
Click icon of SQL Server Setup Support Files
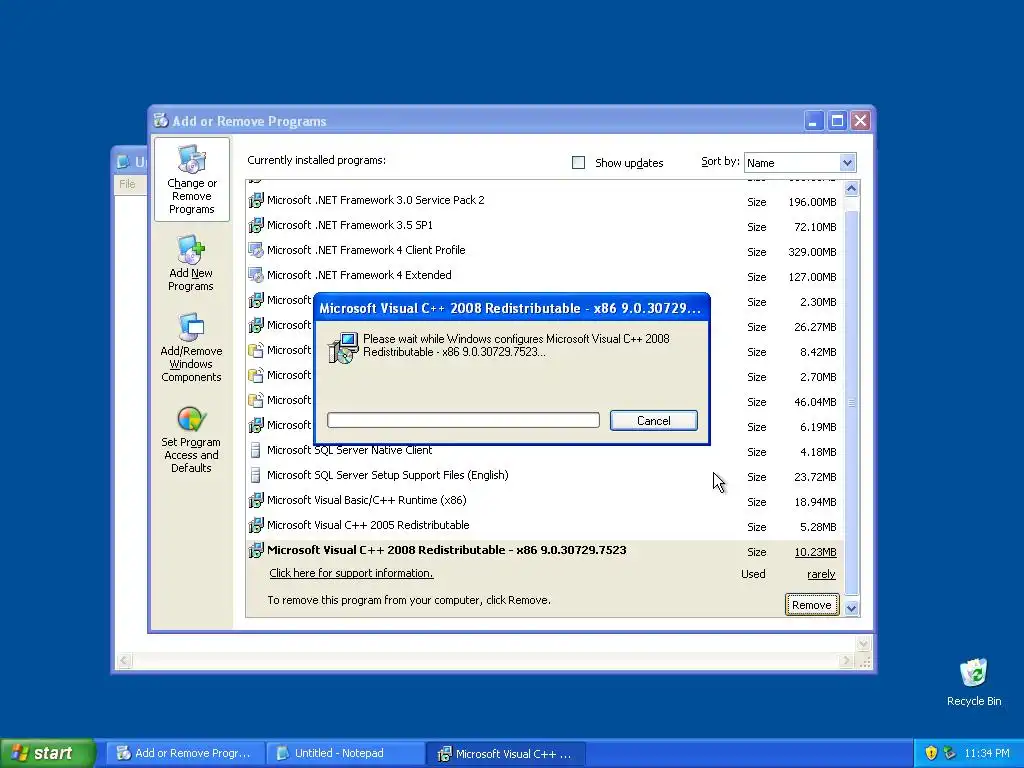[x=256, y=475]
